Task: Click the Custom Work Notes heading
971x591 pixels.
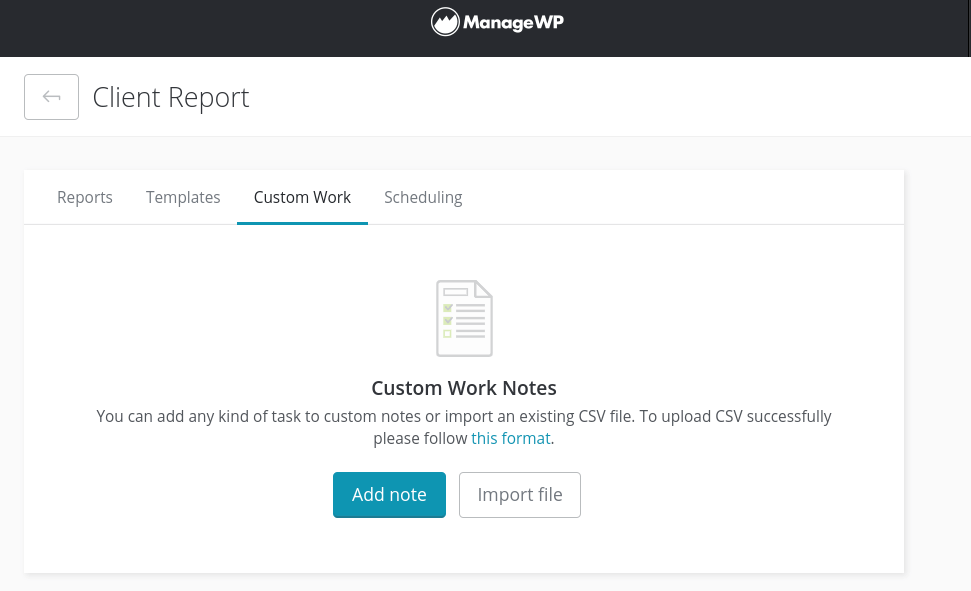Action: [x=464, y=388]
